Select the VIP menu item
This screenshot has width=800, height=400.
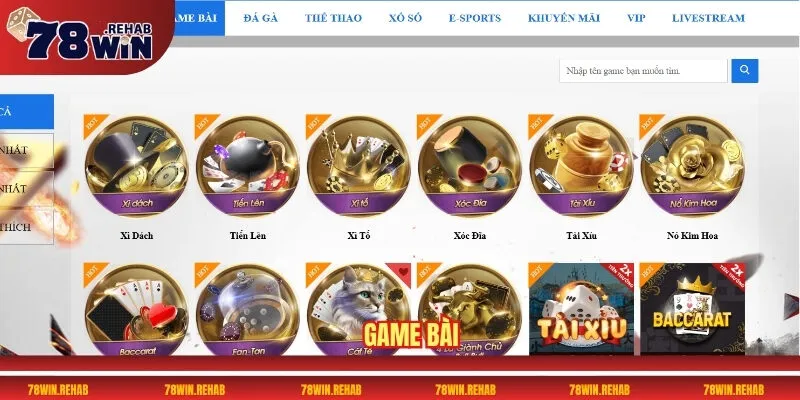click(636, 18)
